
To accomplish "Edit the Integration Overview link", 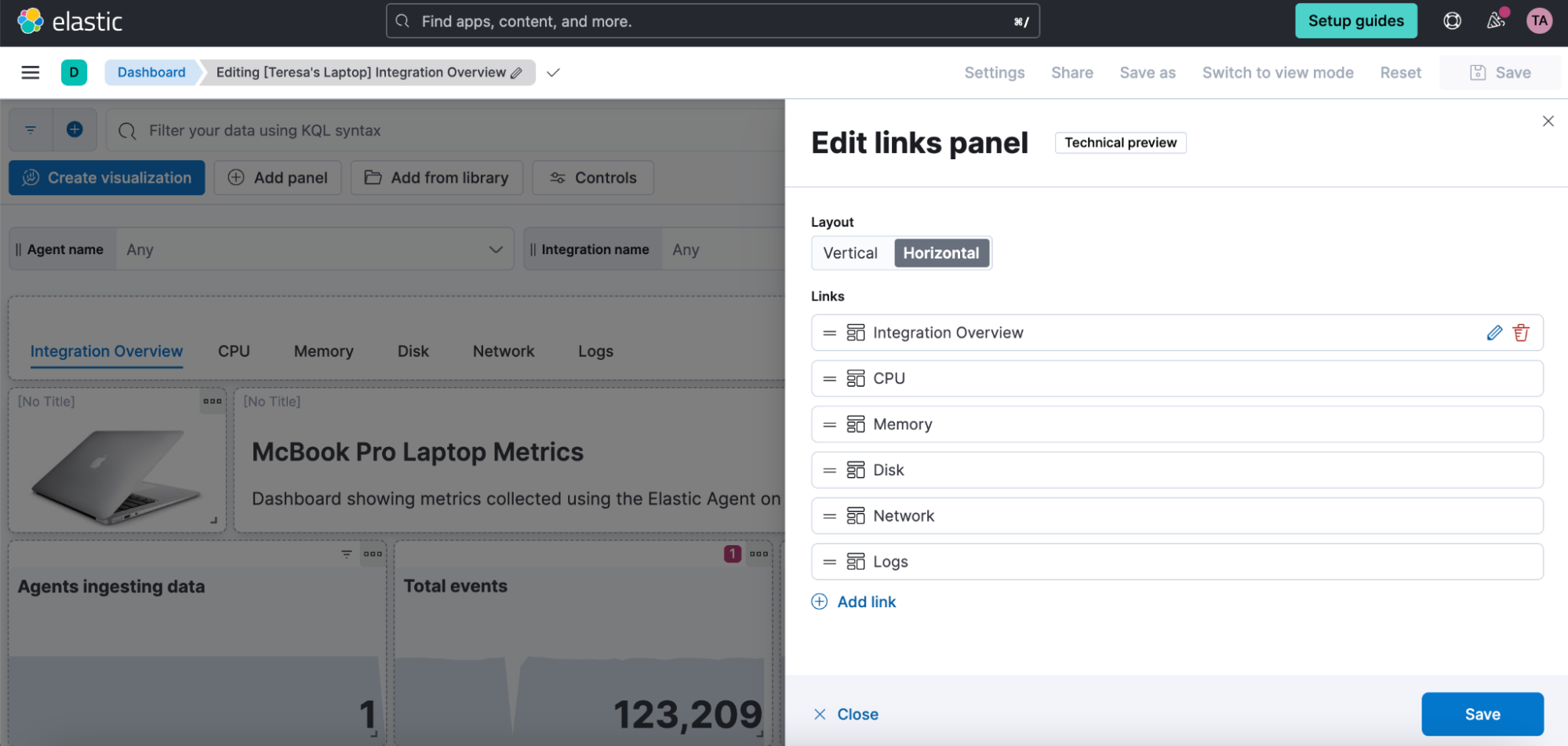I will pos(1493,332).
